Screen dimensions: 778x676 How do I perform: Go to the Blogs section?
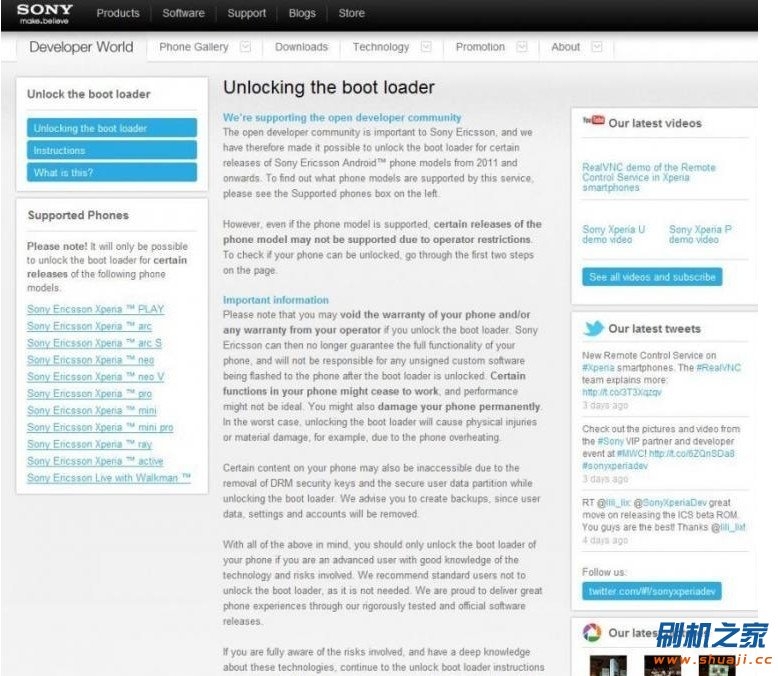point(302,13)
